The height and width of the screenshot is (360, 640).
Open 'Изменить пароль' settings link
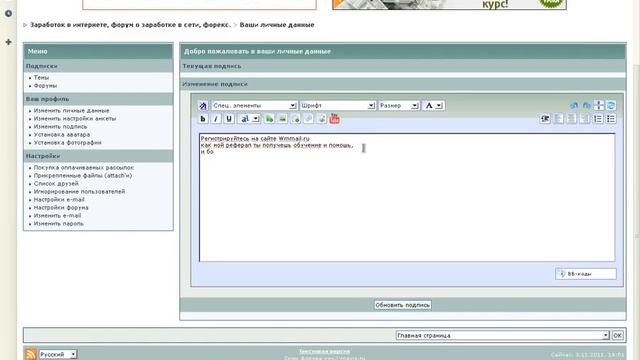[x=58, y=224]
